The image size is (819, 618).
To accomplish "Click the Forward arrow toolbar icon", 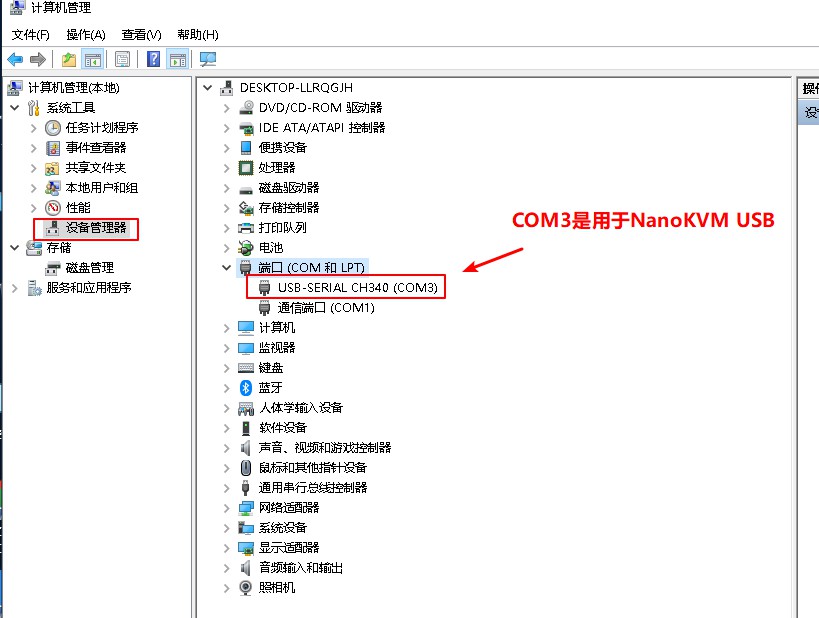I will [38, 60].
